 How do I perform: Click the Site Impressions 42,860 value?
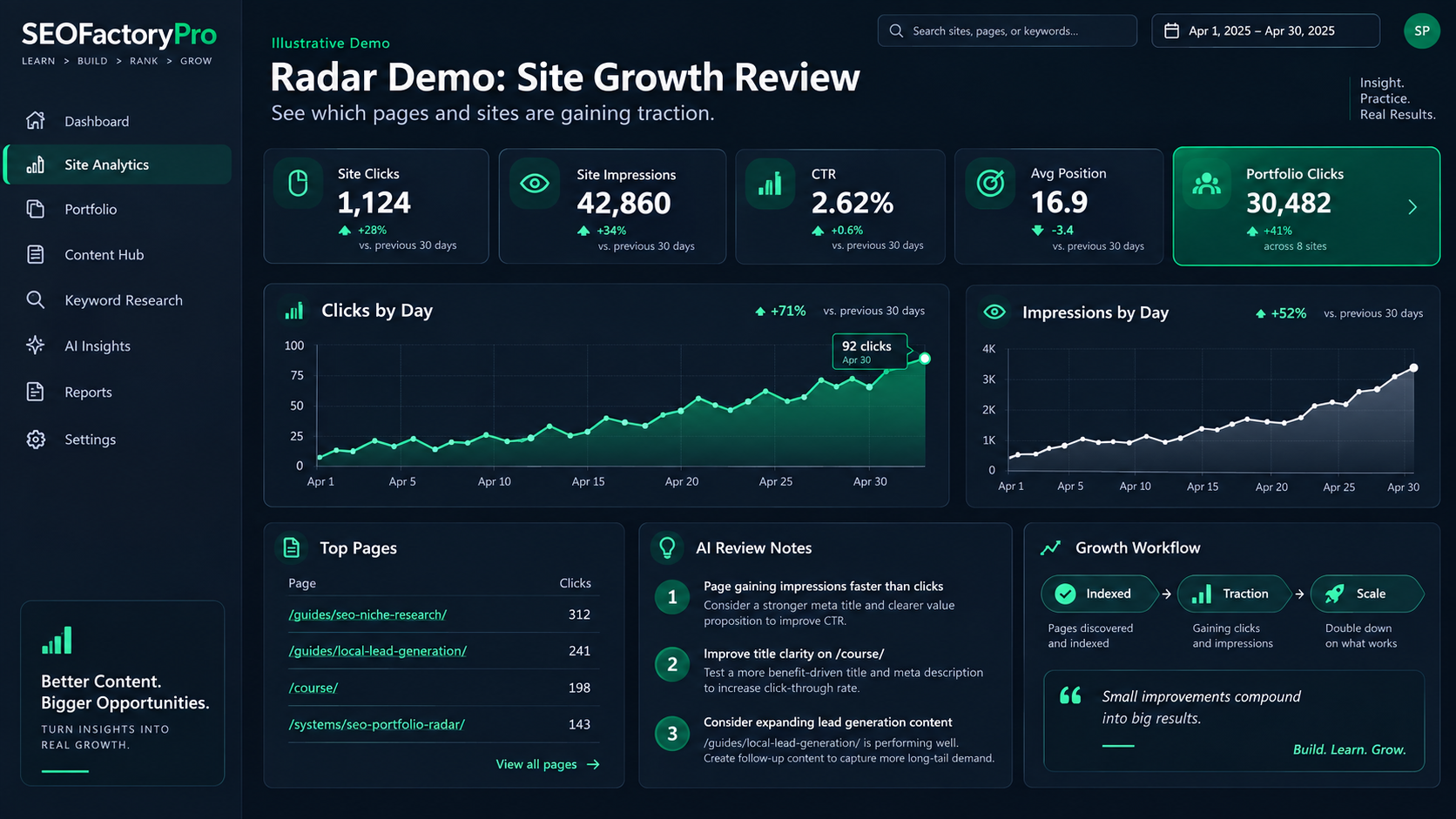coord(624,204)
